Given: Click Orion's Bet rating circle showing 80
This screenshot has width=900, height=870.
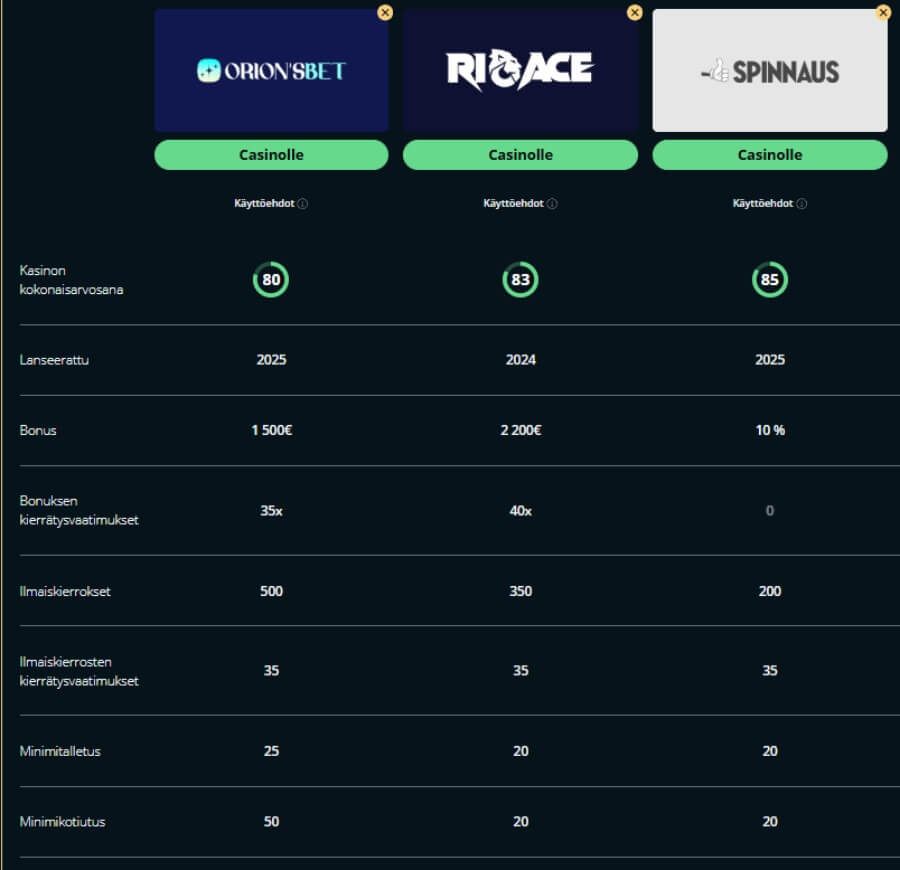Looking at the screenshot, I should coord(271,280).
